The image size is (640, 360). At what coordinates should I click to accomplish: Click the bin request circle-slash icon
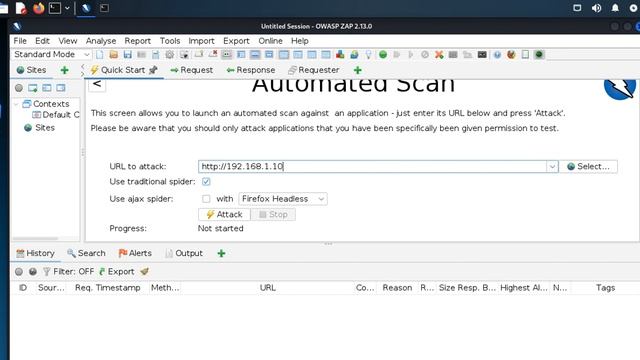click(x=425, y=54)
